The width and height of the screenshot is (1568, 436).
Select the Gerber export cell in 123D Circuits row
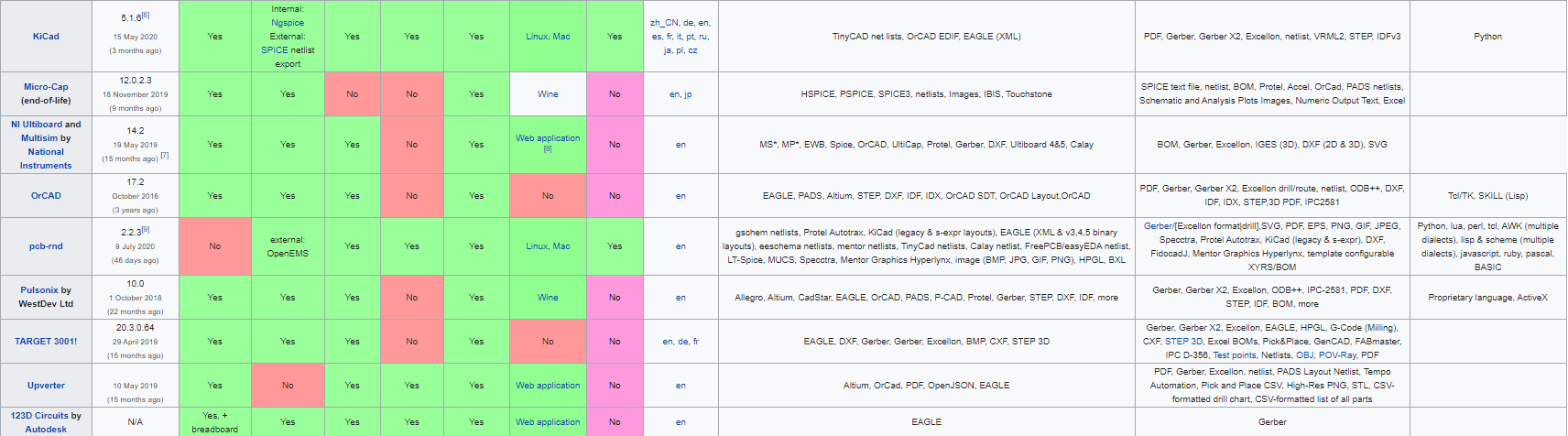1272,422
